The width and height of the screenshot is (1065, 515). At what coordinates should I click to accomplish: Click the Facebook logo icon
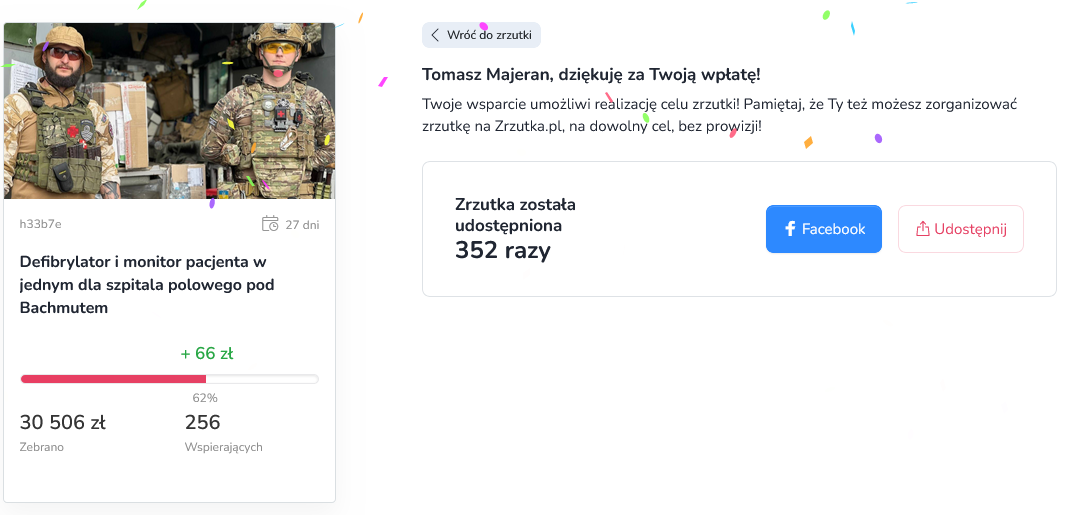(790, 229)
